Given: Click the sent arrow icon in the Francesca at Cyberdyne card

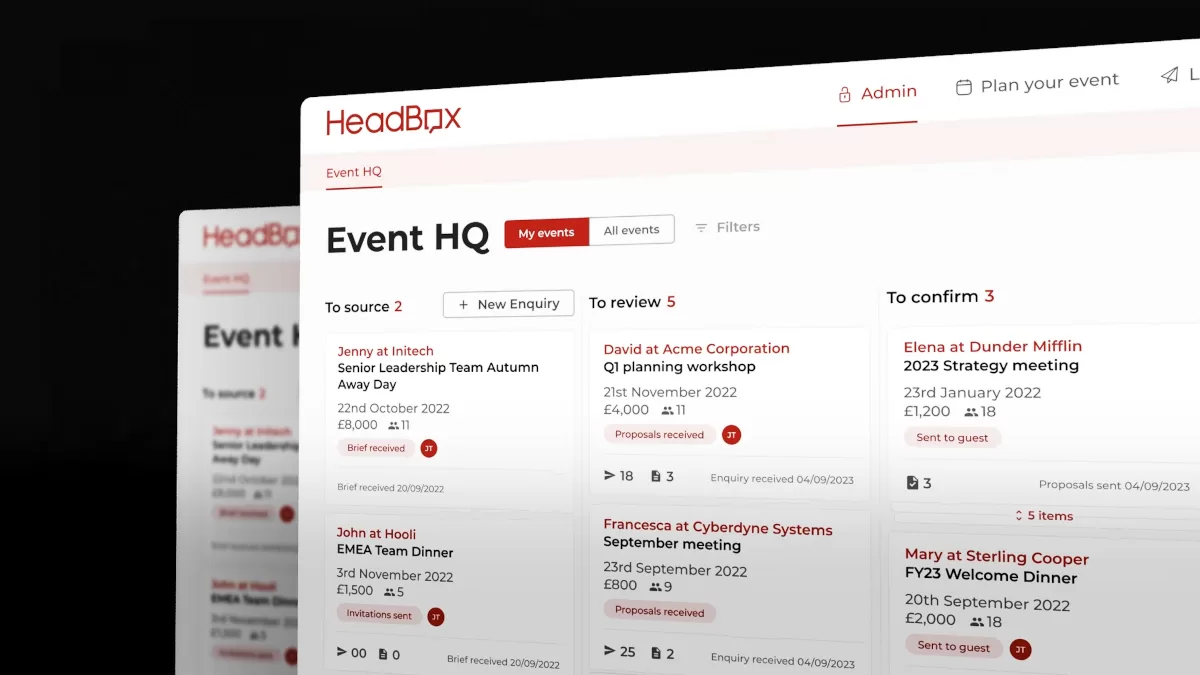Looking at the screenshot, I should pyautogui.click(x=610, y=651).
